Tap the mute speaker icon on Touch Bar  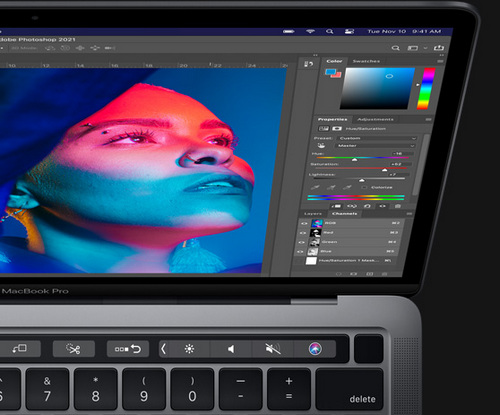(x=273, y=349)
